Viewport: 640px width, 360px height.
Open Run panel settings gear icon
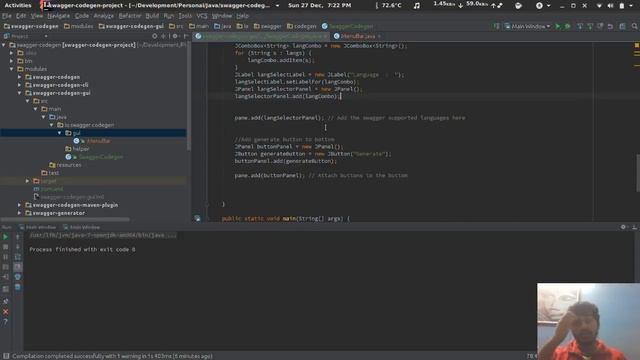click(x=623, y=227)
